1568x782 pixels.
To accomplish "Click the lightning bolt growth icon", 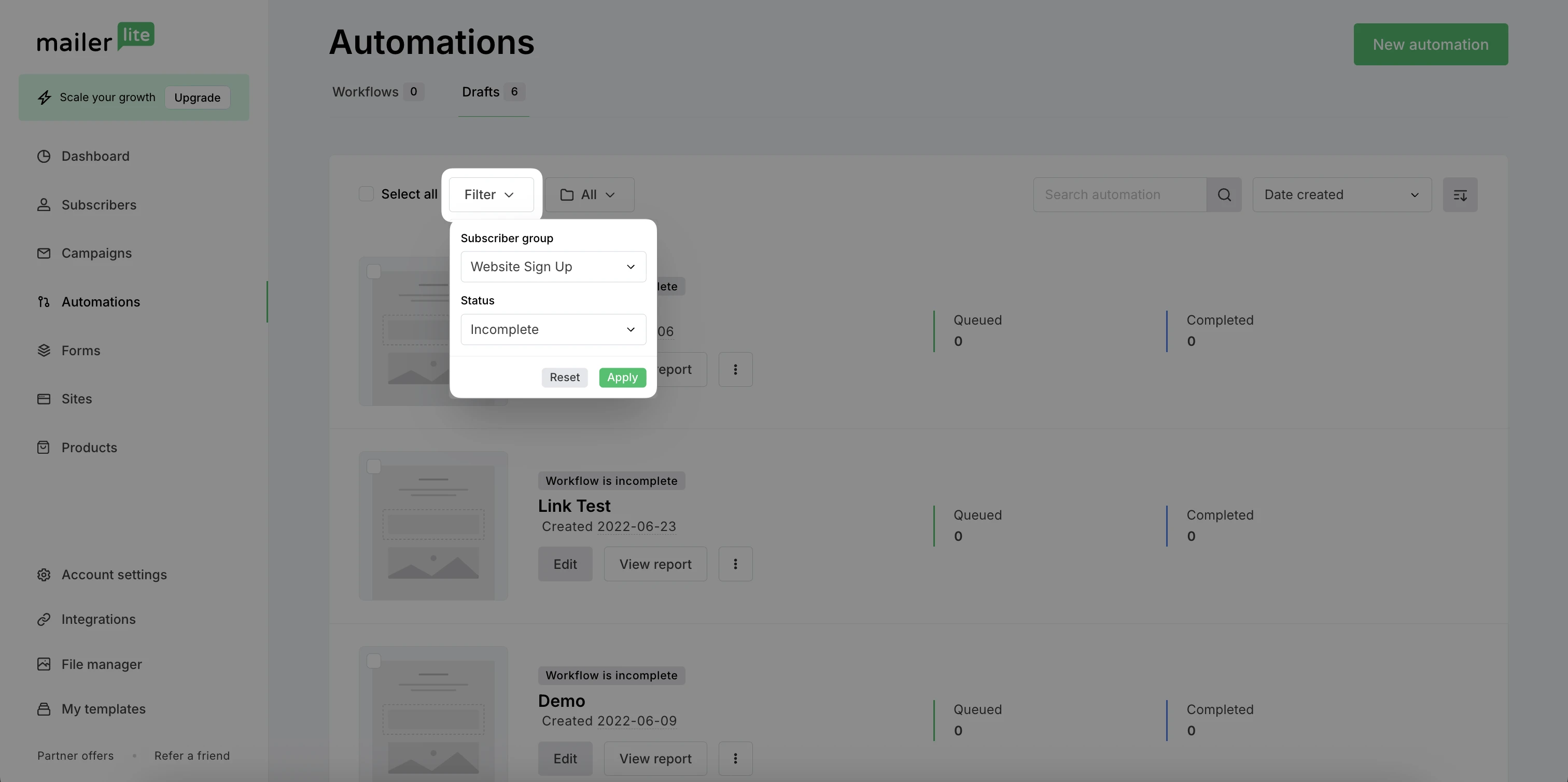I will coord(45,97).
